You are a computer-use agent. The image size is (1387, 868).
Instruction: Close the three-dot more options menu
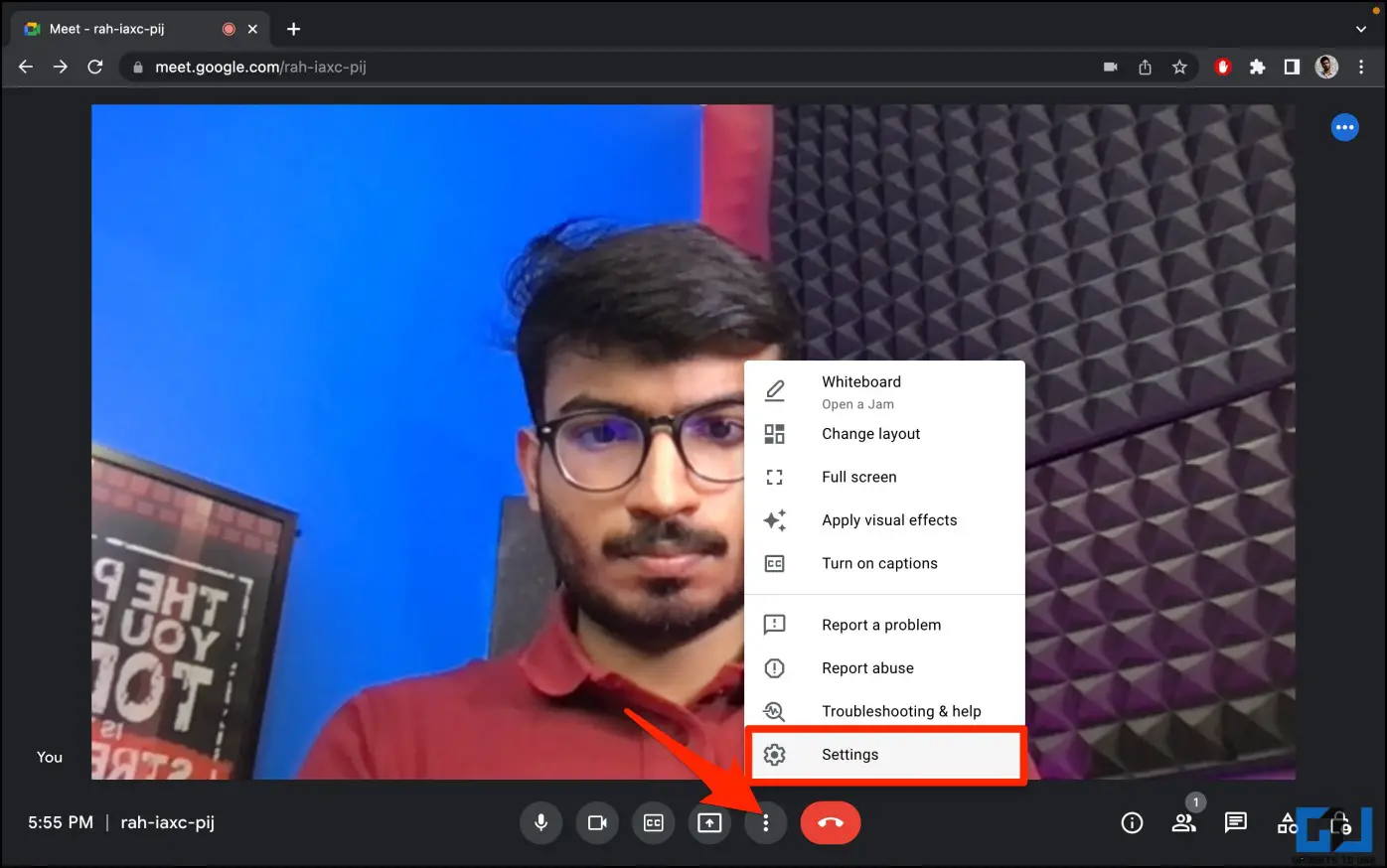(x=765, y=822)
